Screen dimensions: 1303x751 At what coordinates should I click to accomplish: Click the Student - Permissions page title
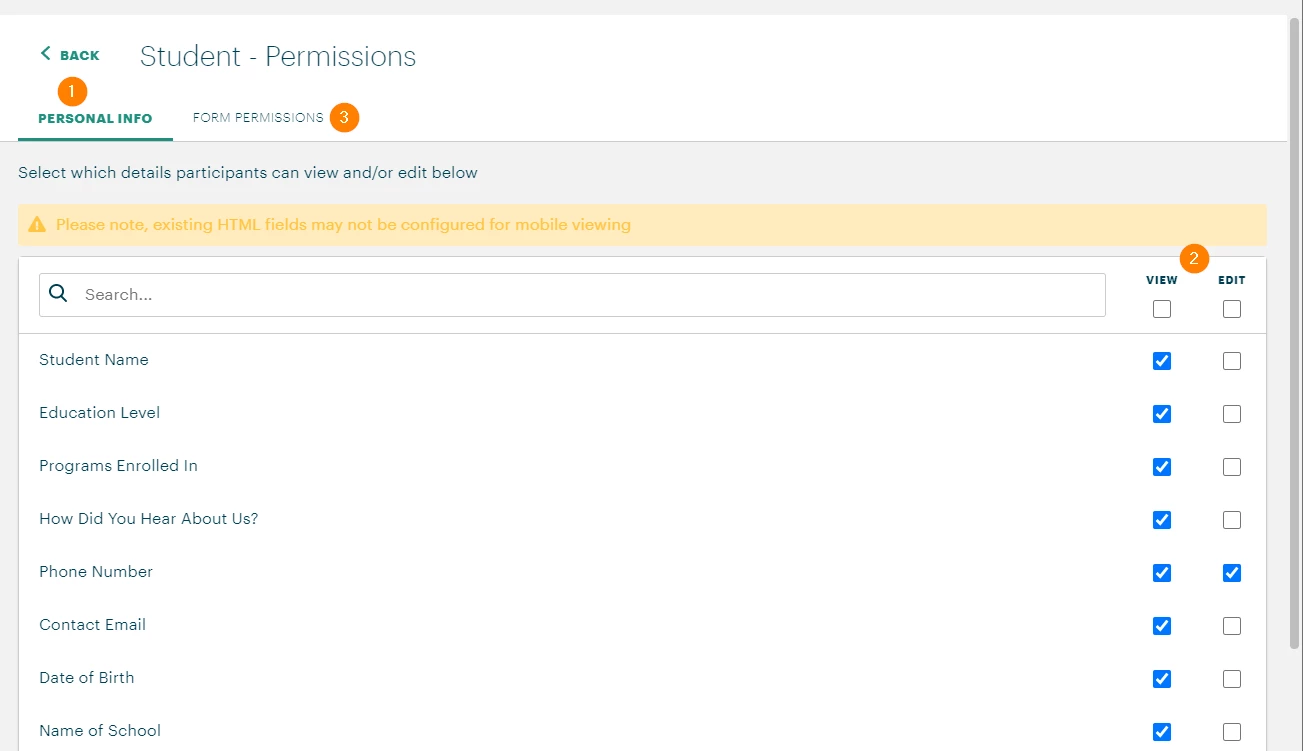(278, 56)
